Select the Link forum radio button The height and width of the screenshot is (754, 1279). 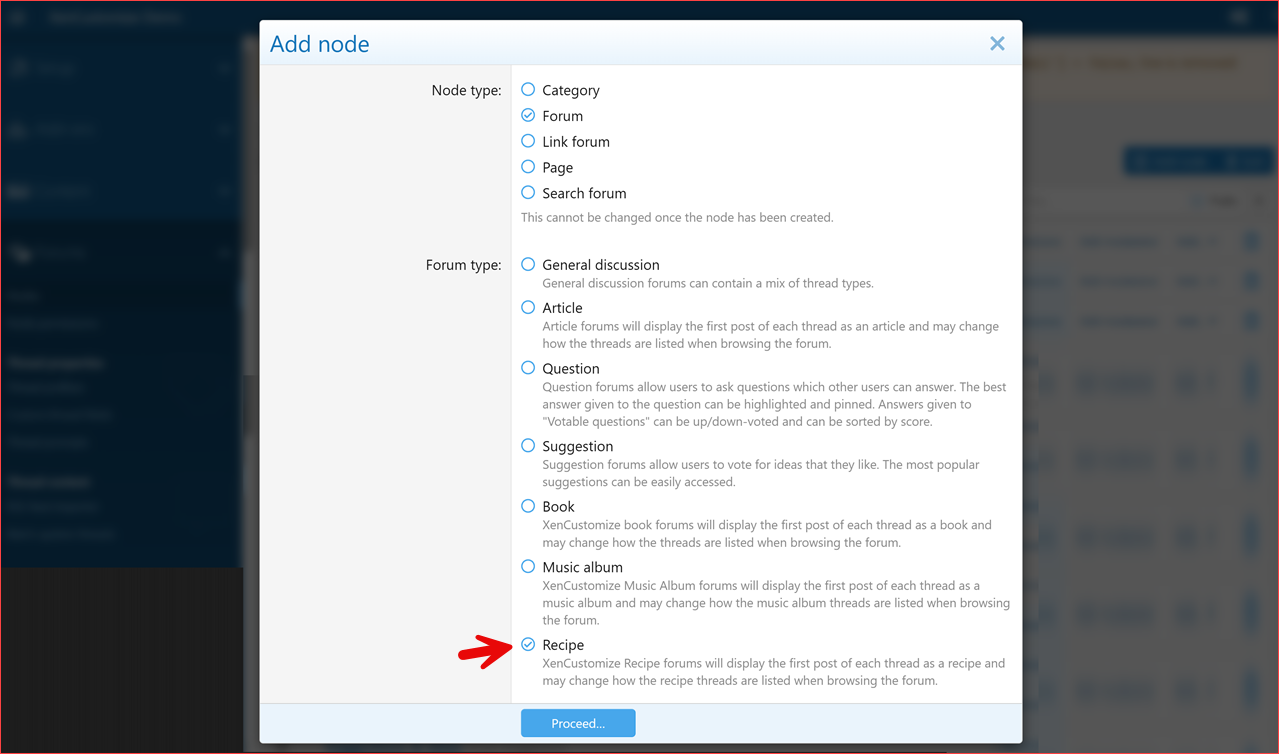click(x=528, y=142)
